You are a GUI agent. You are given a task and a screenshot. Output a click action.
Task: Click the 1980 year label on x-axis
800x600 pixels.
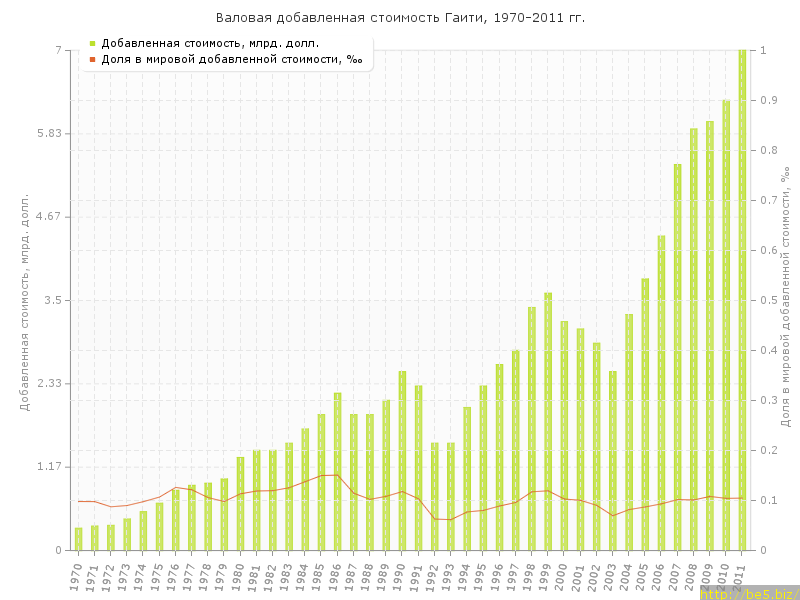[x=238, y=576]
